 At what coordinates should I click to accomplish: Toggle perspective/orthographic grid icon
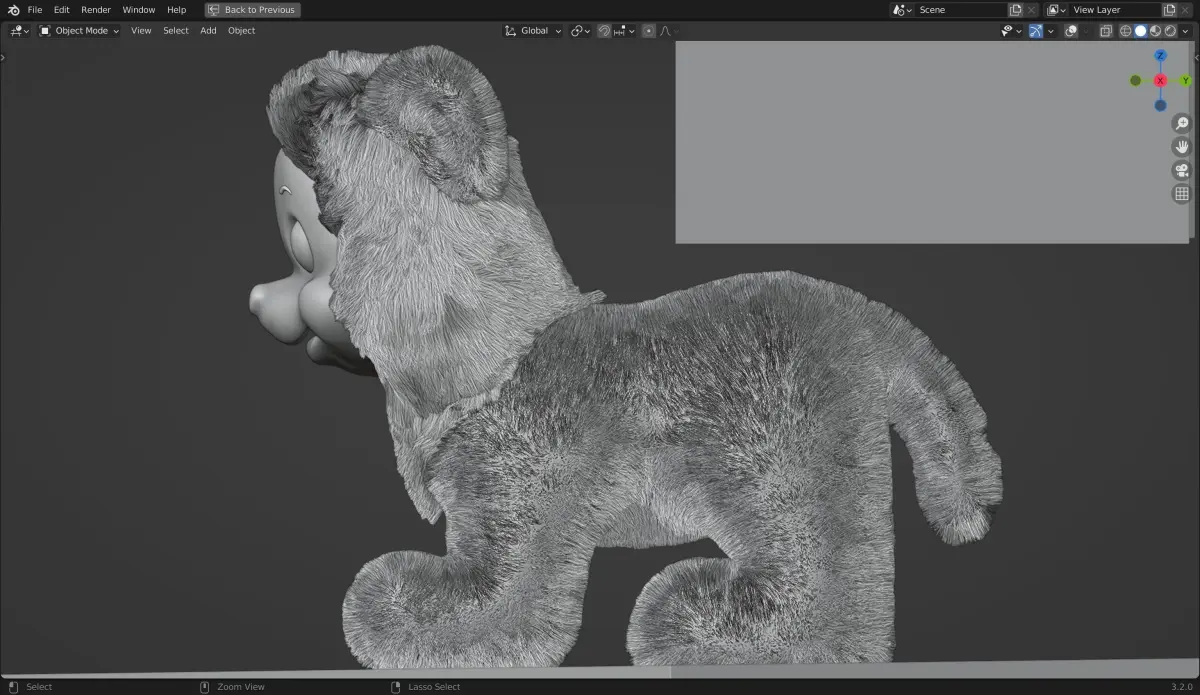tap(1181, 194)
